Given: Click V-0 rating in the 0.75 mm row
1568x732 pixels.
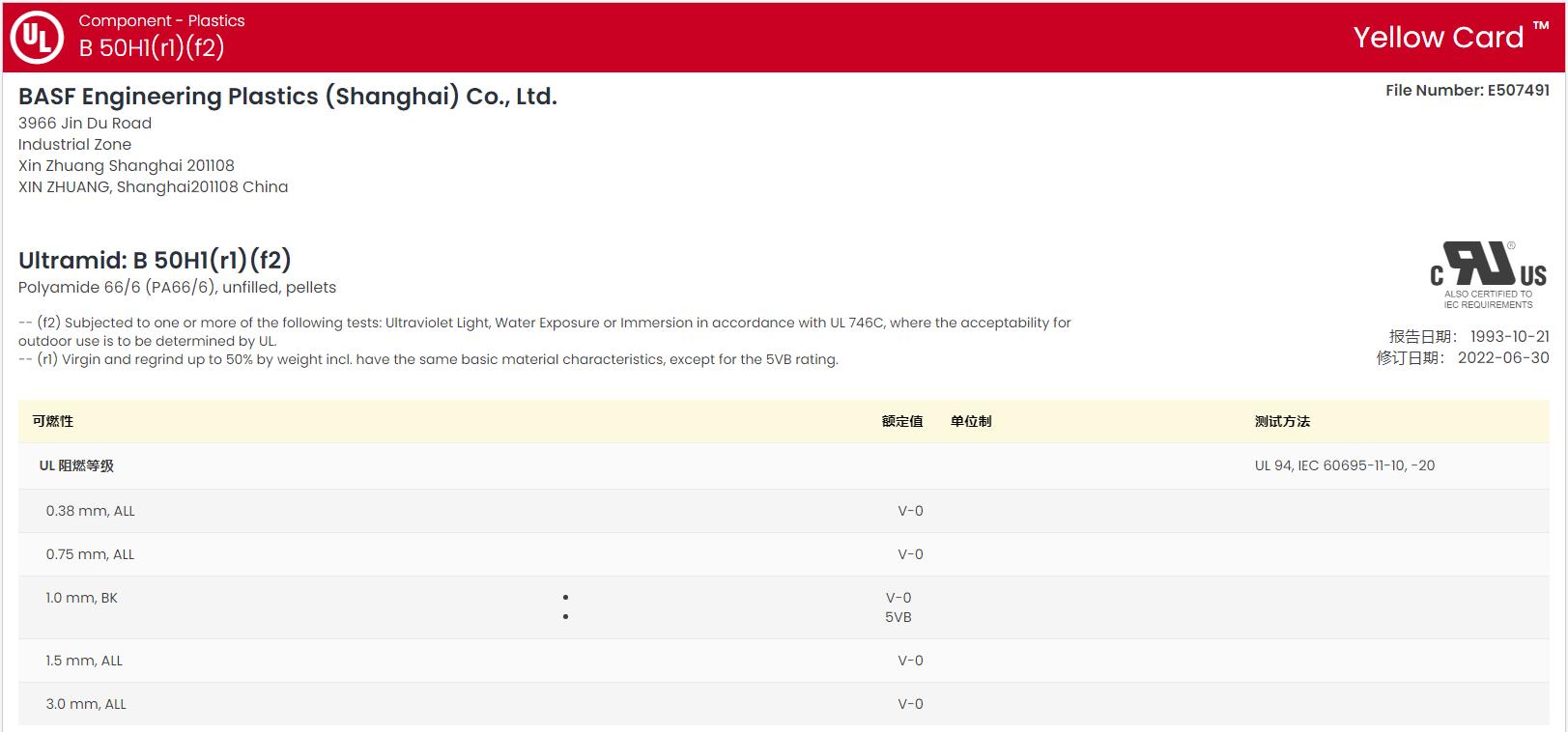Looking at the screenshot, I should pos(910,554).
